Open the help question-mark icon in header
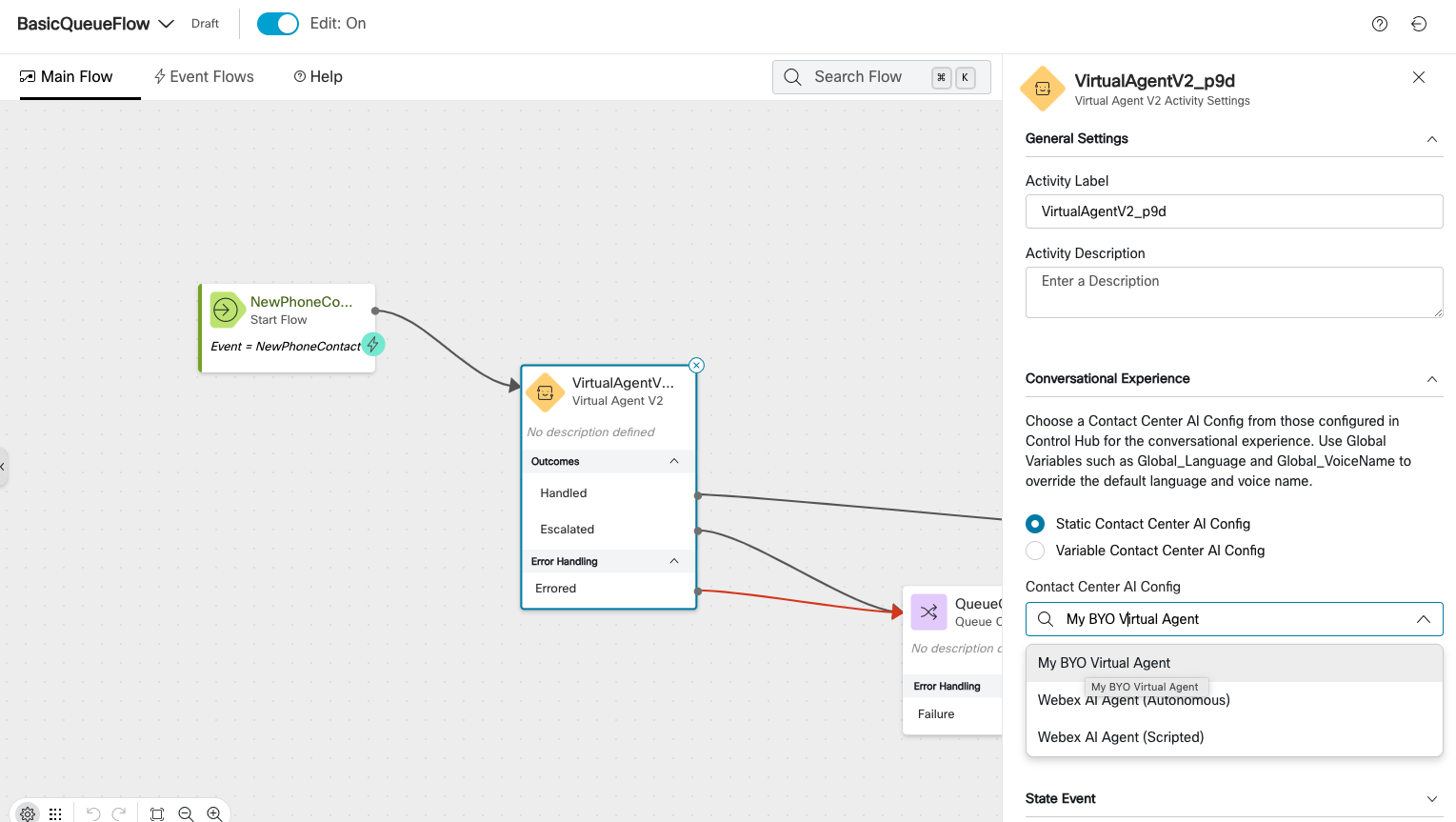Viewport: 1456px width, 822px height. pyautogui.click(x=1380, y=24)
